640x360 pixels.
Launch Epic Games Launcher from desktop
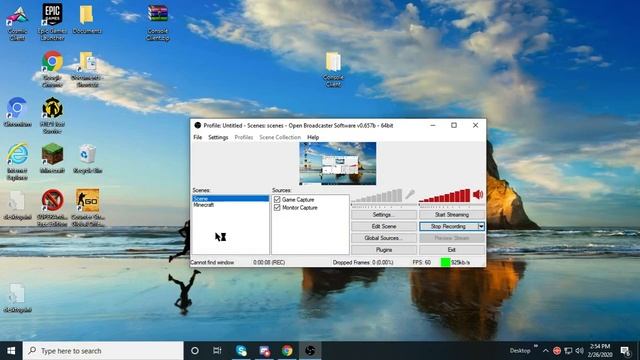[52, 22]
